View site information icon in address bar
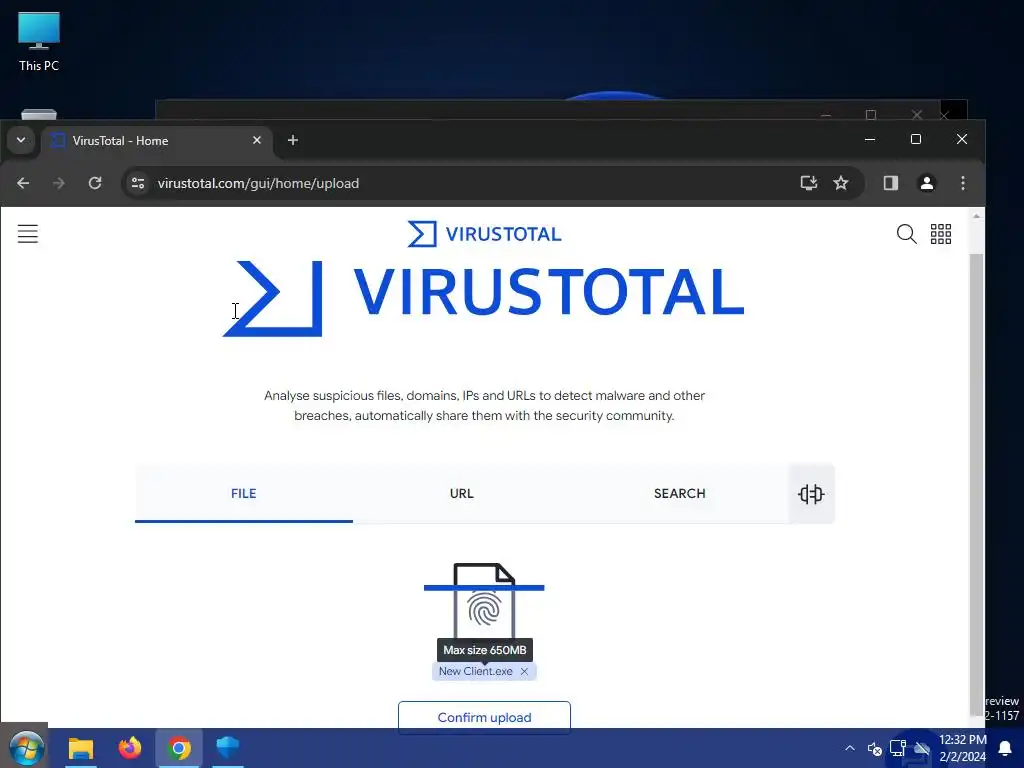 coord(138,184)
